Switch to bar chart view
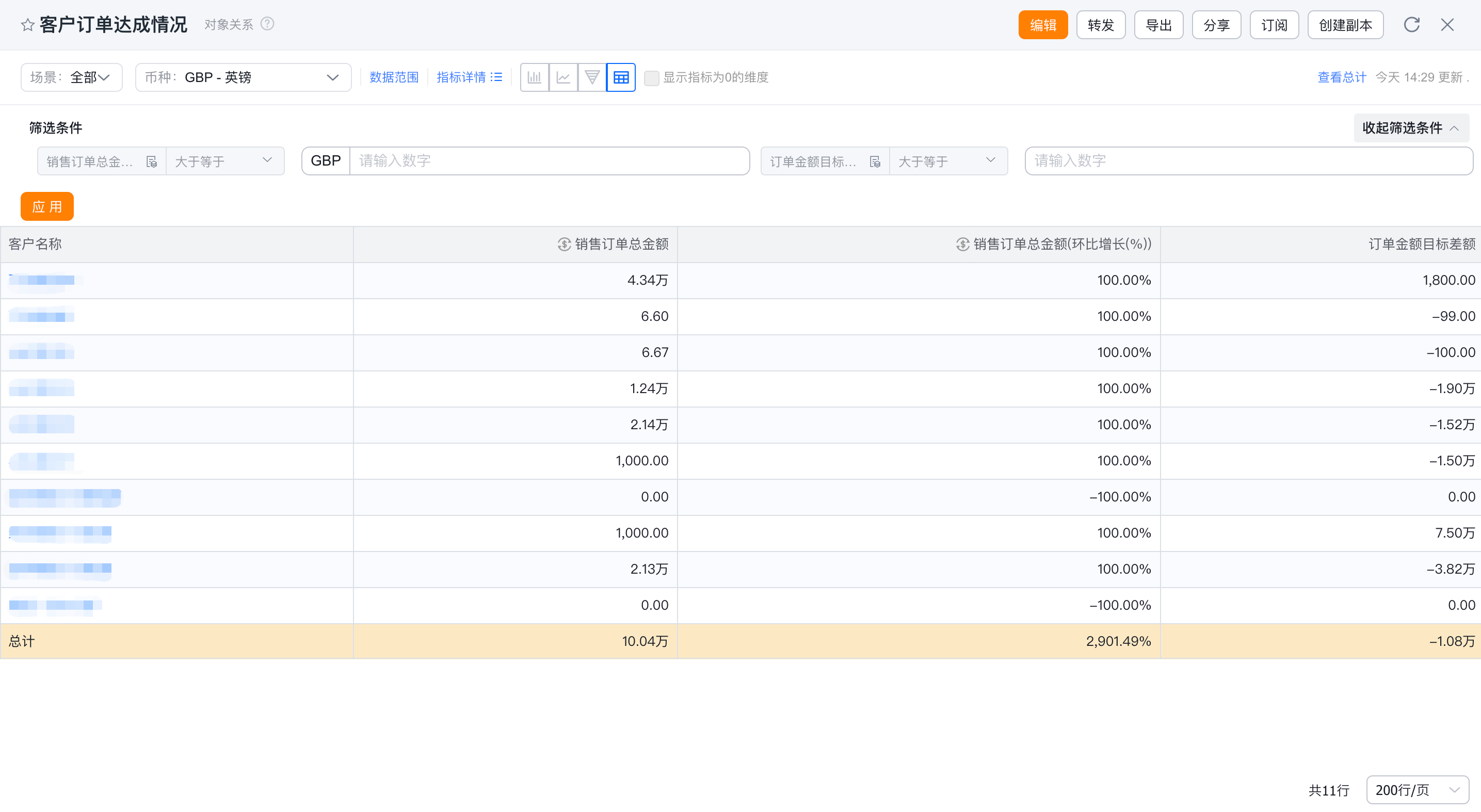Viewport: 1481px width, 812px height. 534,77
